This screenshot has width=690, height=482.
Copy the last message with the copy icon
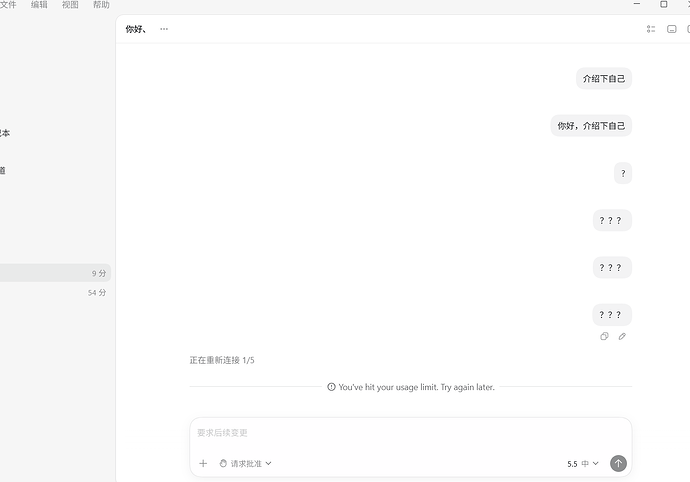tap(604, 336)
